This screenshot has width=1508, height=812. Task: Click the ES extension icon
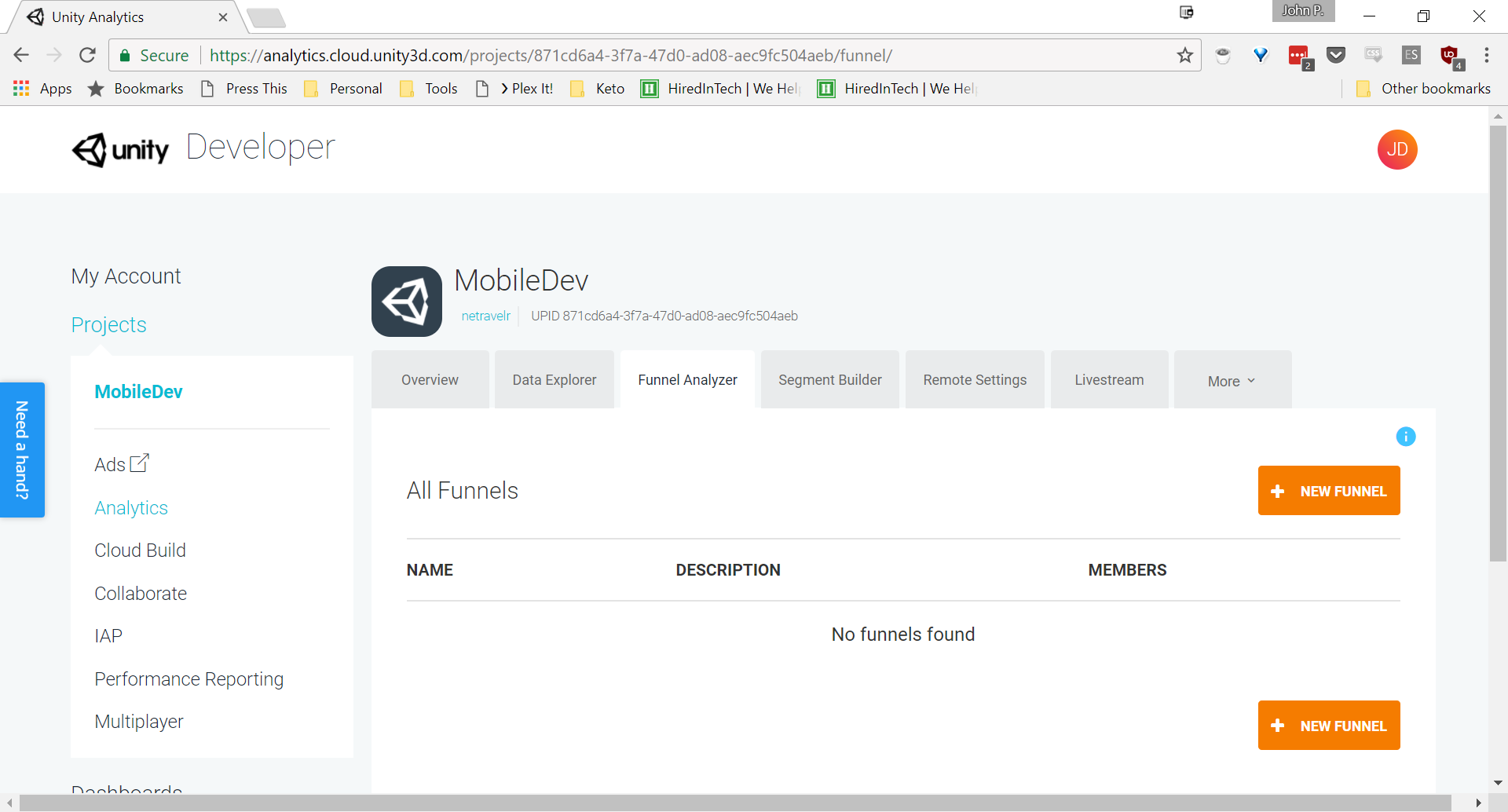click(x=1411, y=55)
